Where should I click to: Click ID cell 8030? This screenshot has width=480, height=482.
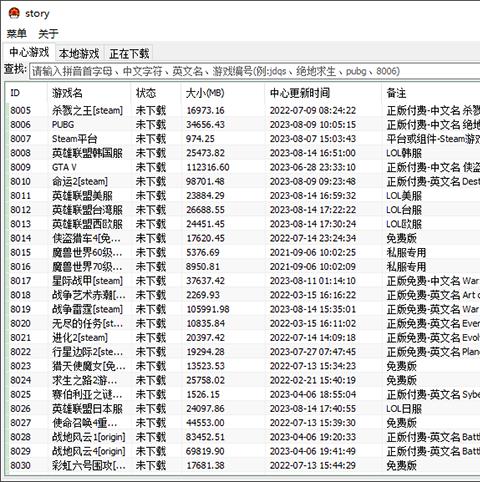pos(21,466)
